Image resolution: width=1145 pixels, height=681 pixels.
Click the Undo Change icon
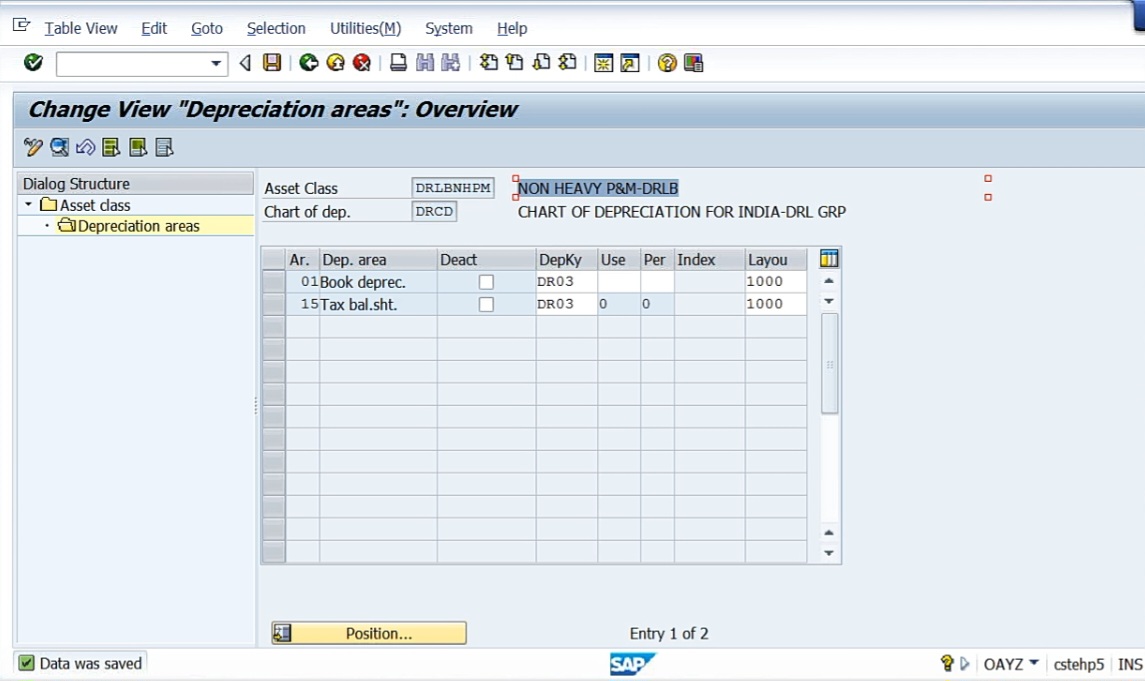[x=85, y=147]
